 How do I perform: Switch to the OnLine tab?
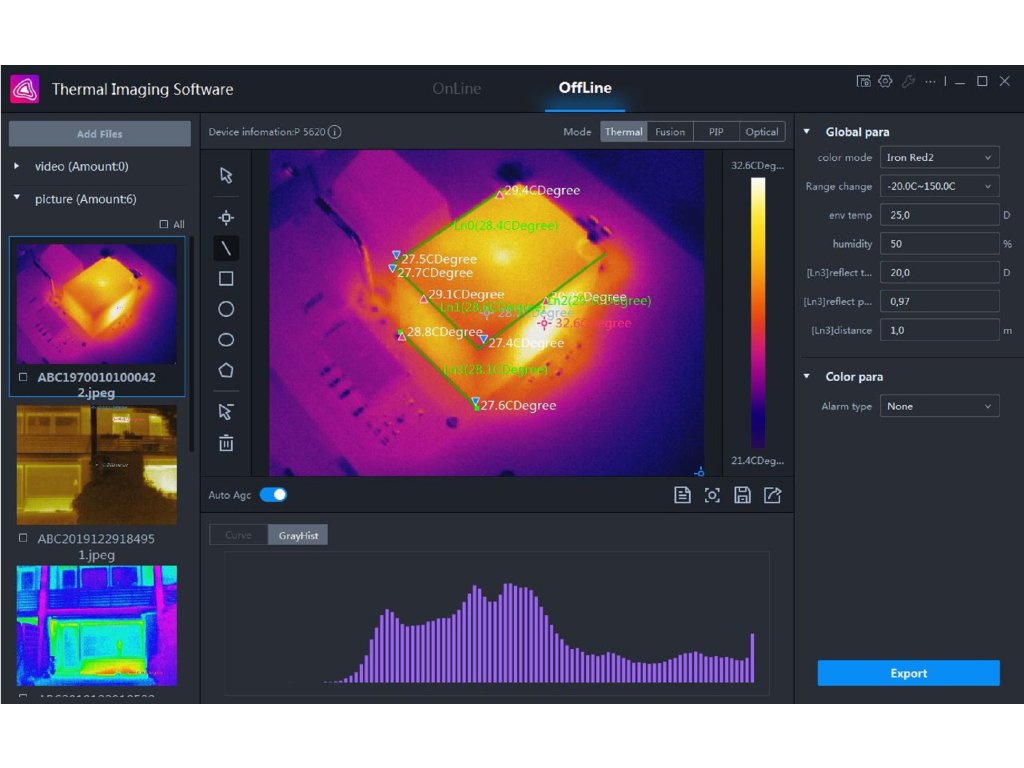pyautogui.click(x=456, y=88)
